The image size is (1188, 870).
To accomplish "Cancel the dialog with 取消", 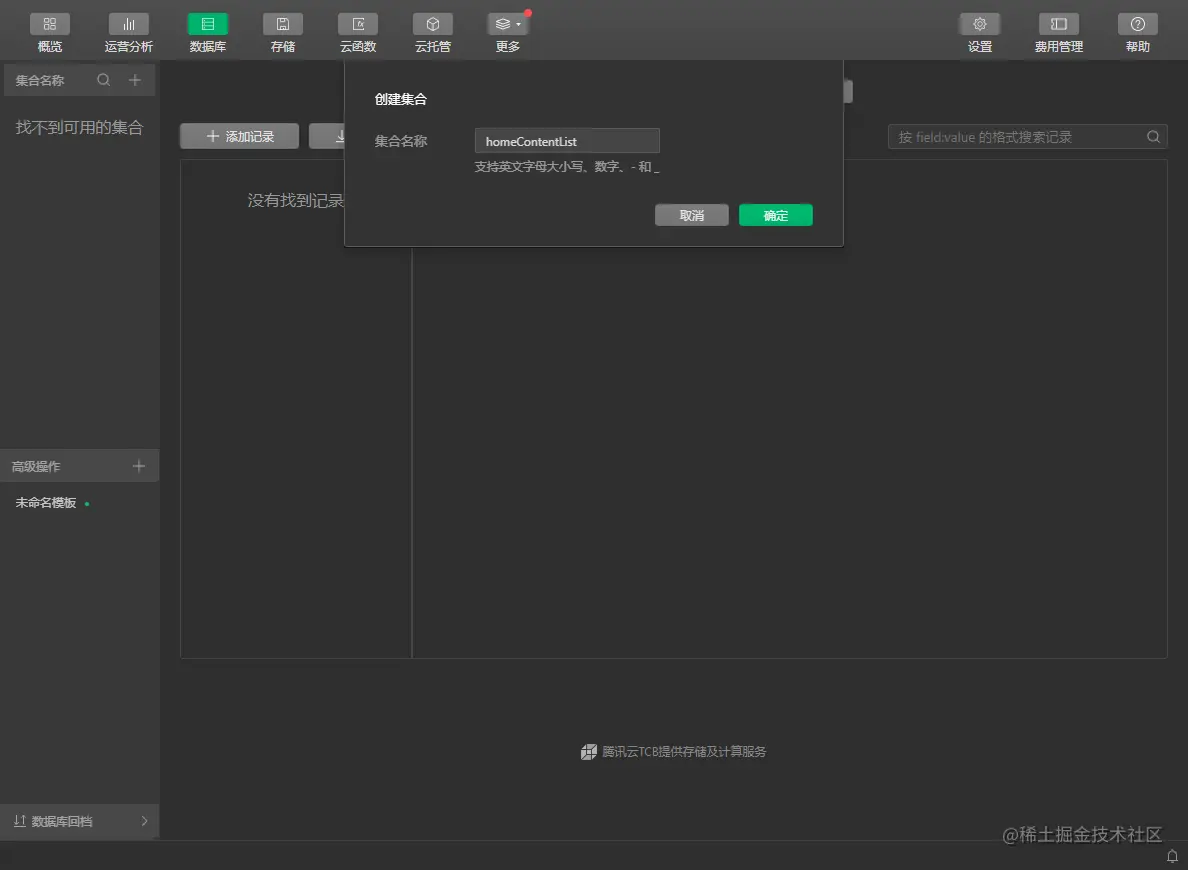I will click(692, 215).
